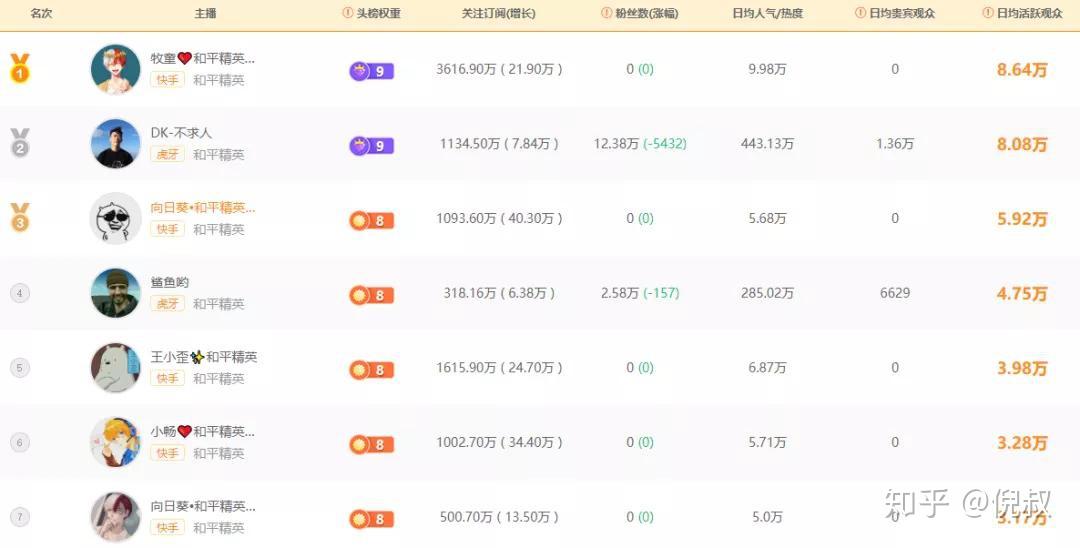This screenshot has width=1080, height=548.
Task: Click the bronze rank 3 medal
Action: coord(20,218)
